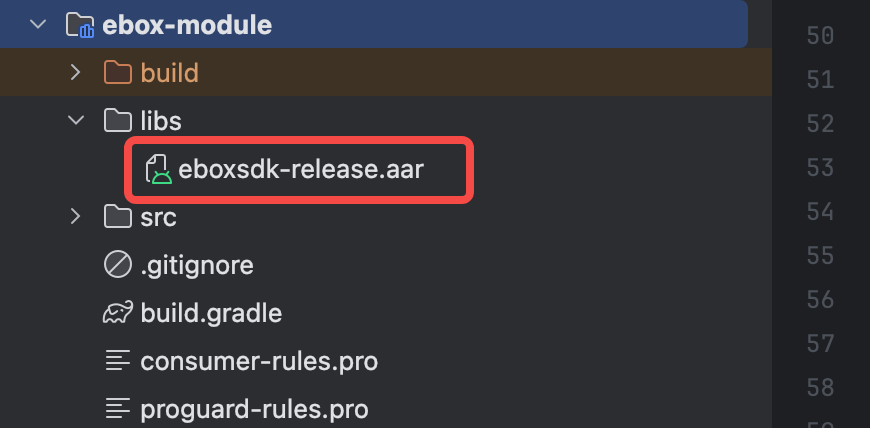The width and height of the screenshot is (870, 428).
Task: Select eboxsdk-release.aar in the project tree
Action: [301, 169]
